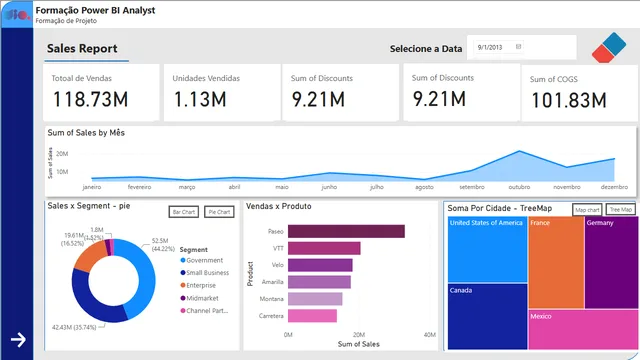Click the setembro label on month axis
This screenshot has width=640, height=360.
(x=472, y=187)
